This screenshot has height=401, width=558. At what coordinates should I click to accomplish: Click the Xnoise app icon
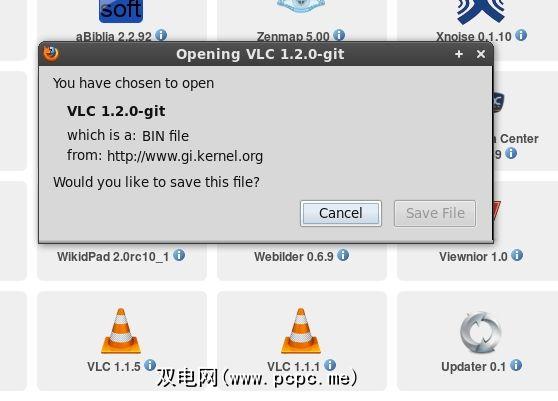pyautogui.click(x=481, y=12)
